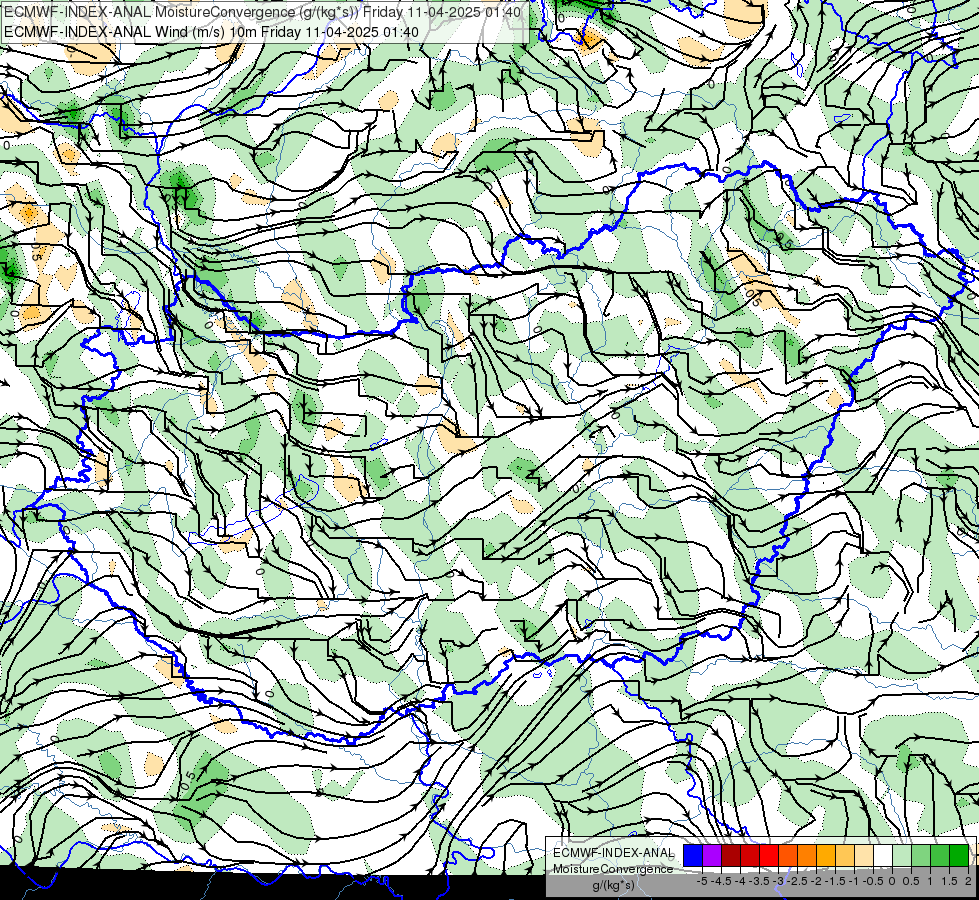Click the 1.5 tick label in the legend
The width and height of the screenshot is (979, 900).
pos(950,881)
